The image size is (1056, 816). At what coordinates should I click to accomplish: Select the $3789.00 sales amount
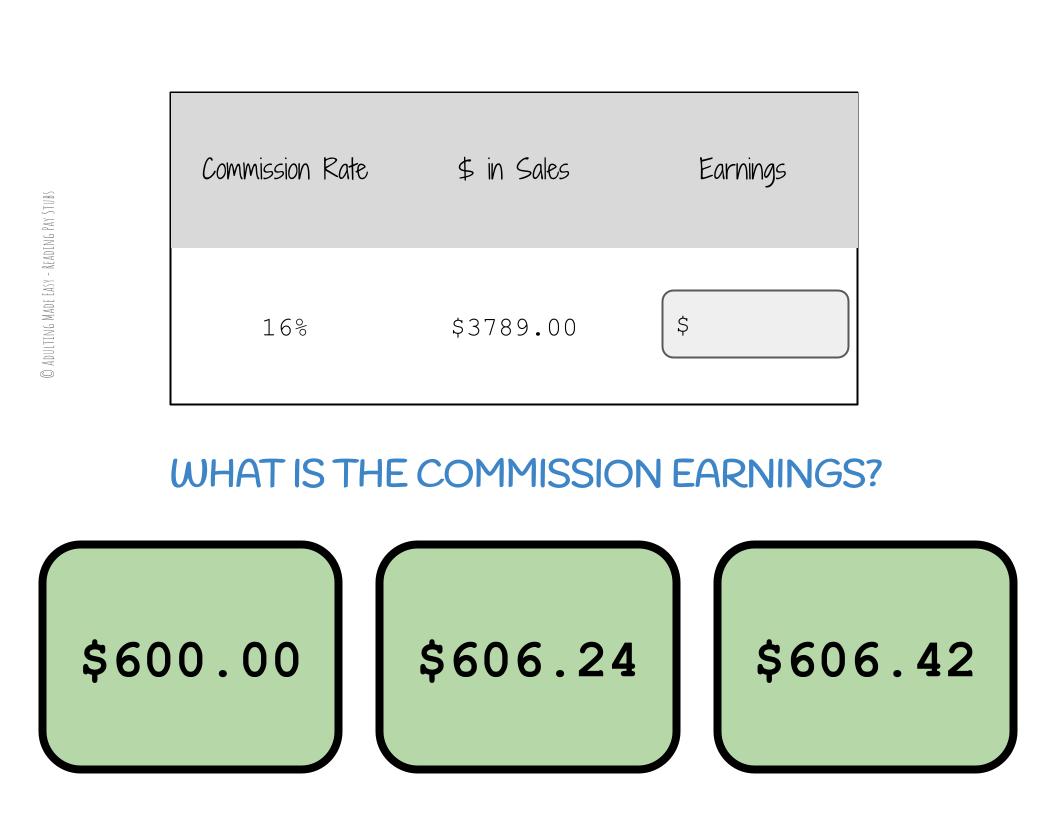click(x=514, y=327)
